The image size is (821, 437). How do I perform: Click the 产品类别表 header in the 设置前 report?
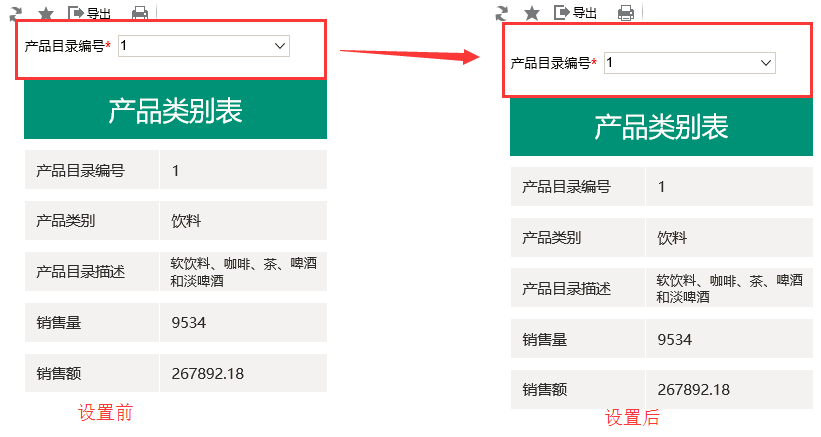click(175, 110)
